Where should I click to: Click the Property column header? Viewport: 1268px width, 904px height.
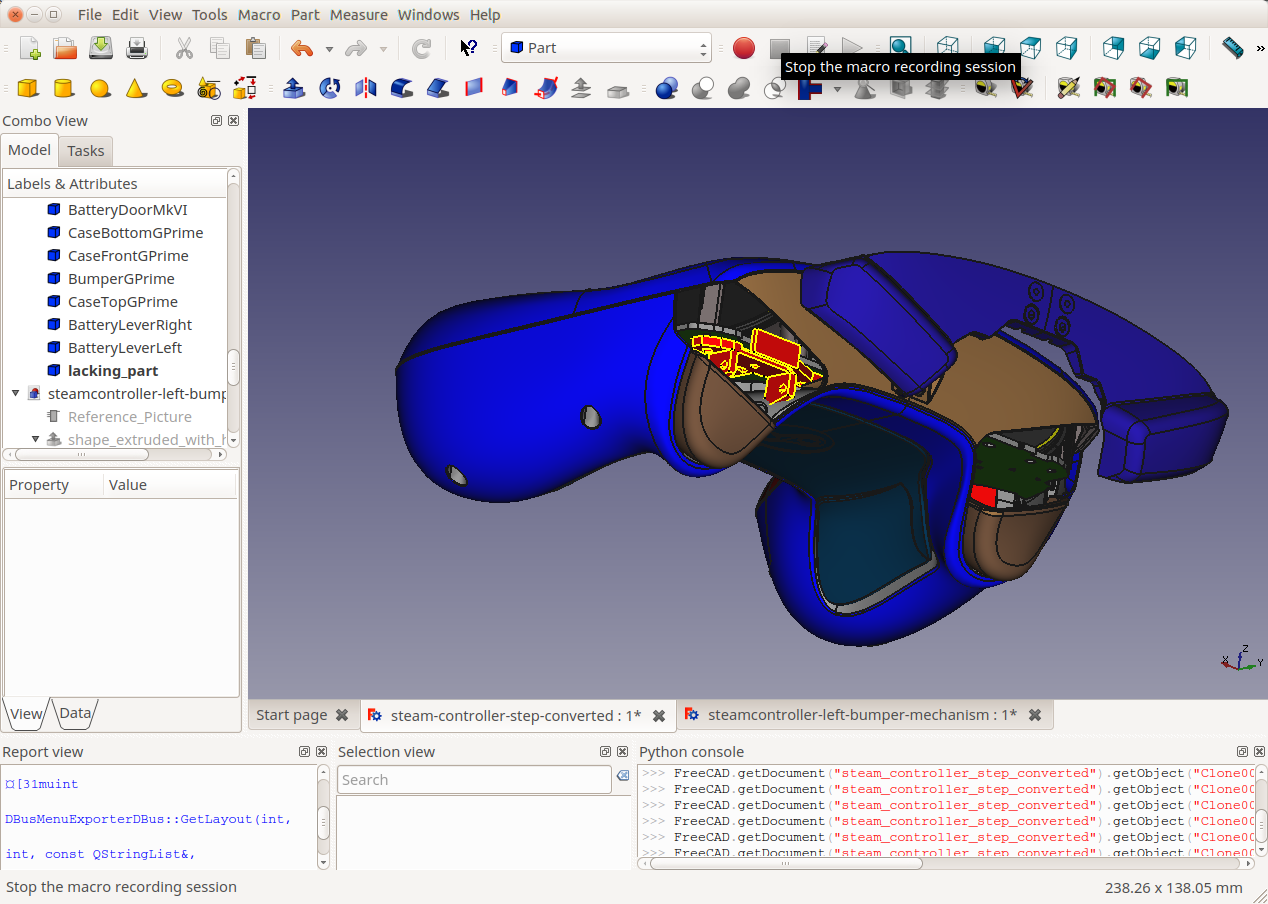53,485
